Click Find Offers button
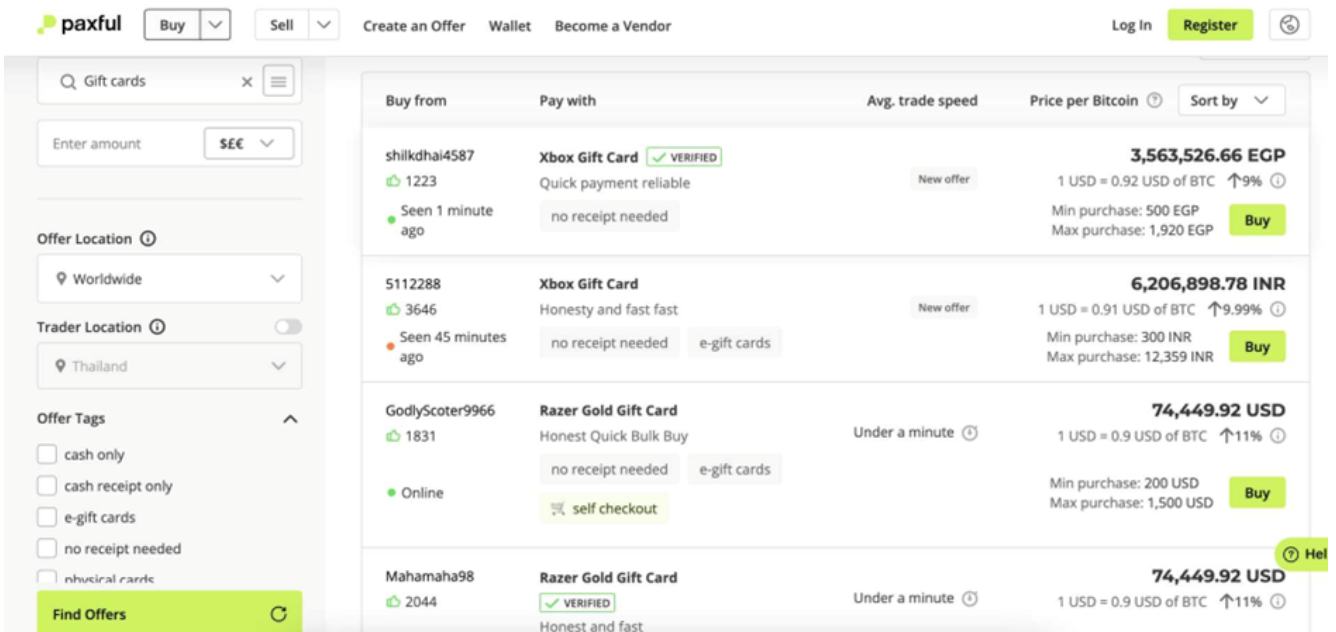 pos(169,613)
